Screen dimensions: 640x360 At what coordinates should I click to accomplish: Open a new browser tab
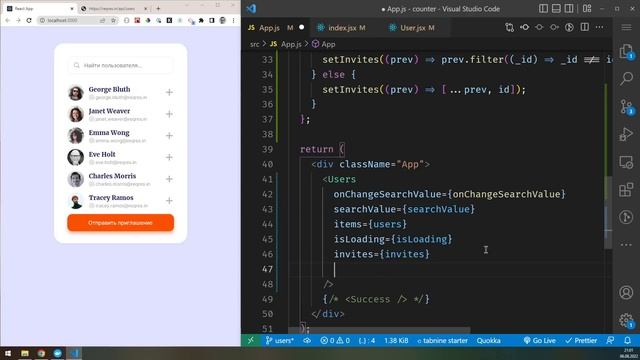click(158, 8)
